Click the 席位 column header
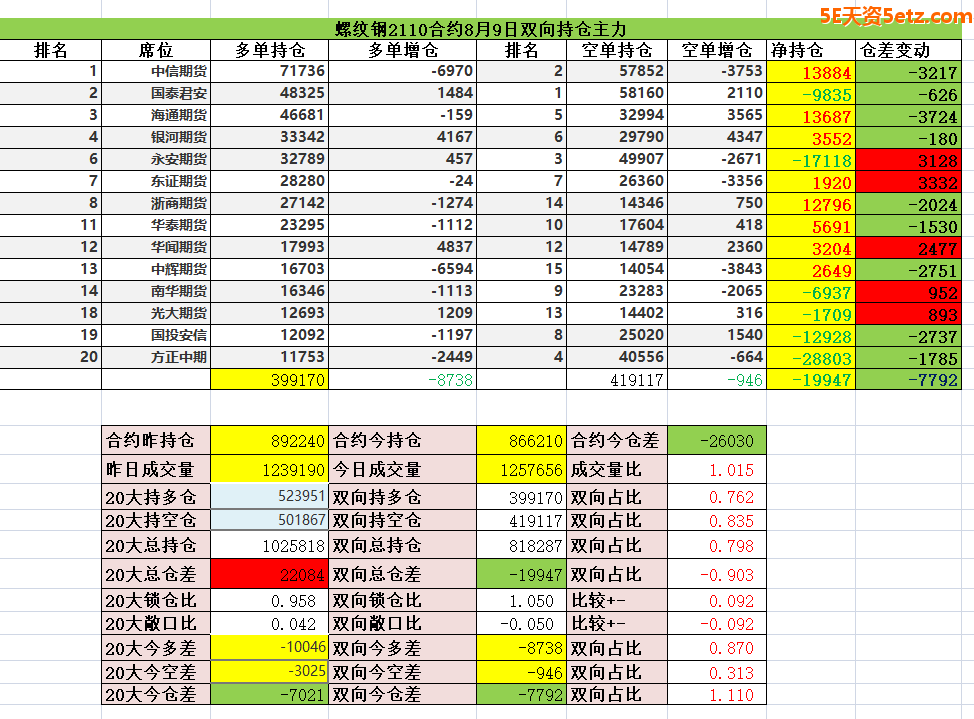The width and height of the screenshot is (974, 719). (155, 50)
